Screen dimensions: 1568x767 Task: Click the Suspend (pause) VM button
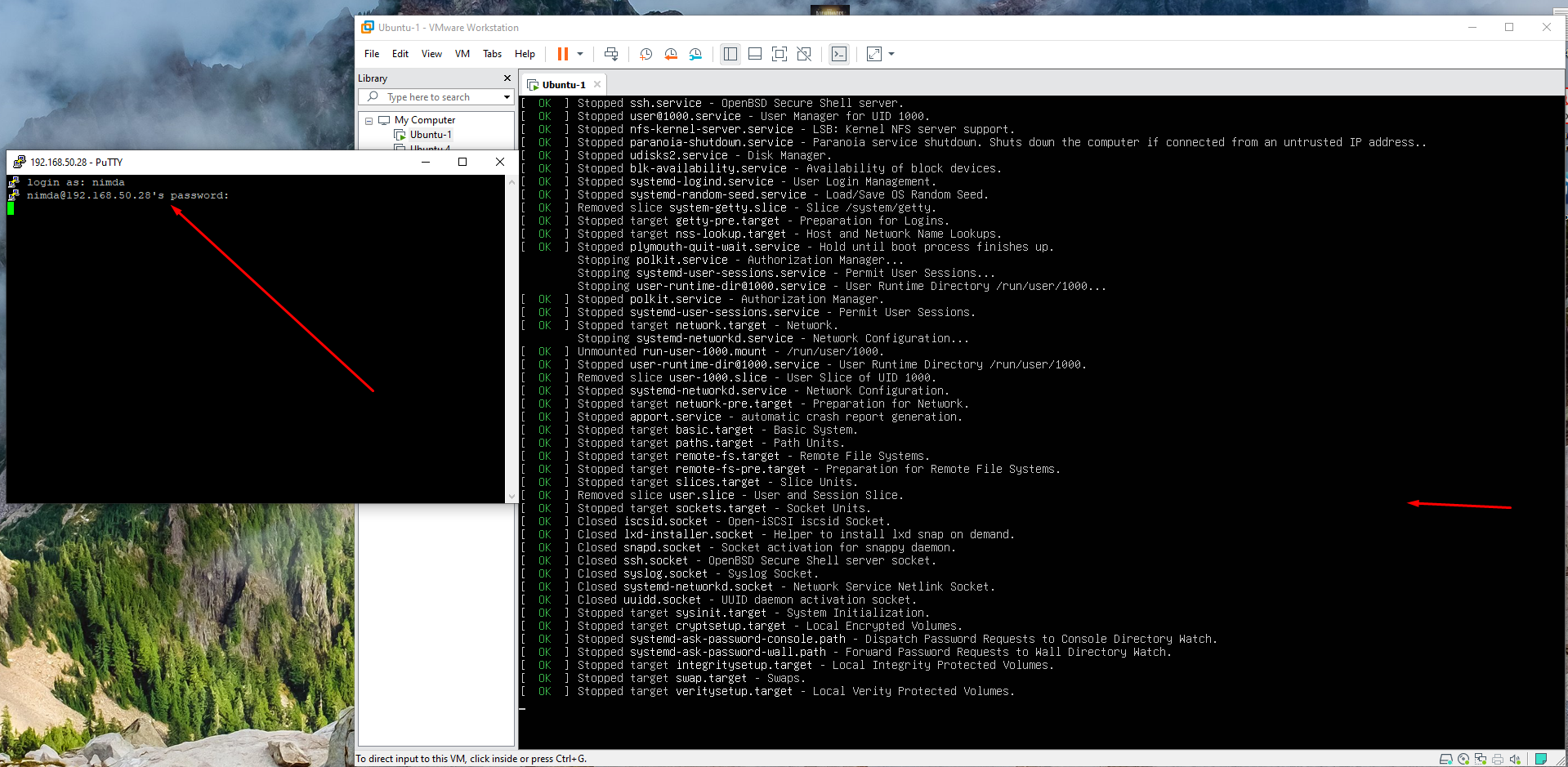pyautogui.click(x=562, y=54)
